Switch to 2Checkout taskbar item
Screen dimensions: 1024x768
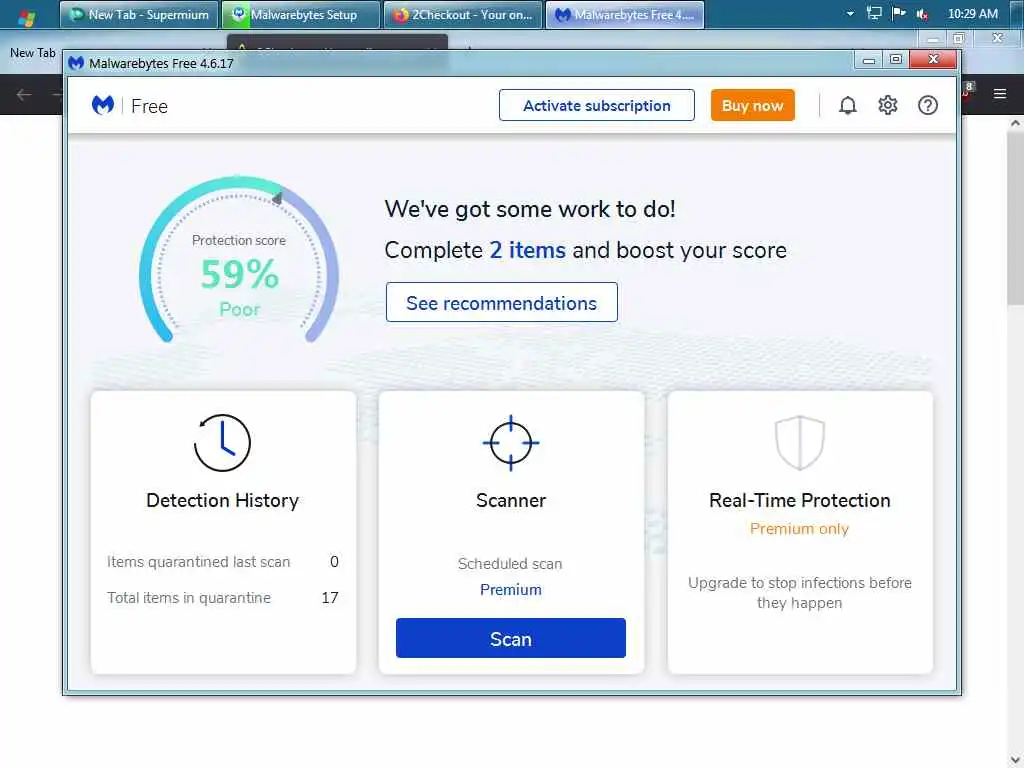[x=463, y=14]
